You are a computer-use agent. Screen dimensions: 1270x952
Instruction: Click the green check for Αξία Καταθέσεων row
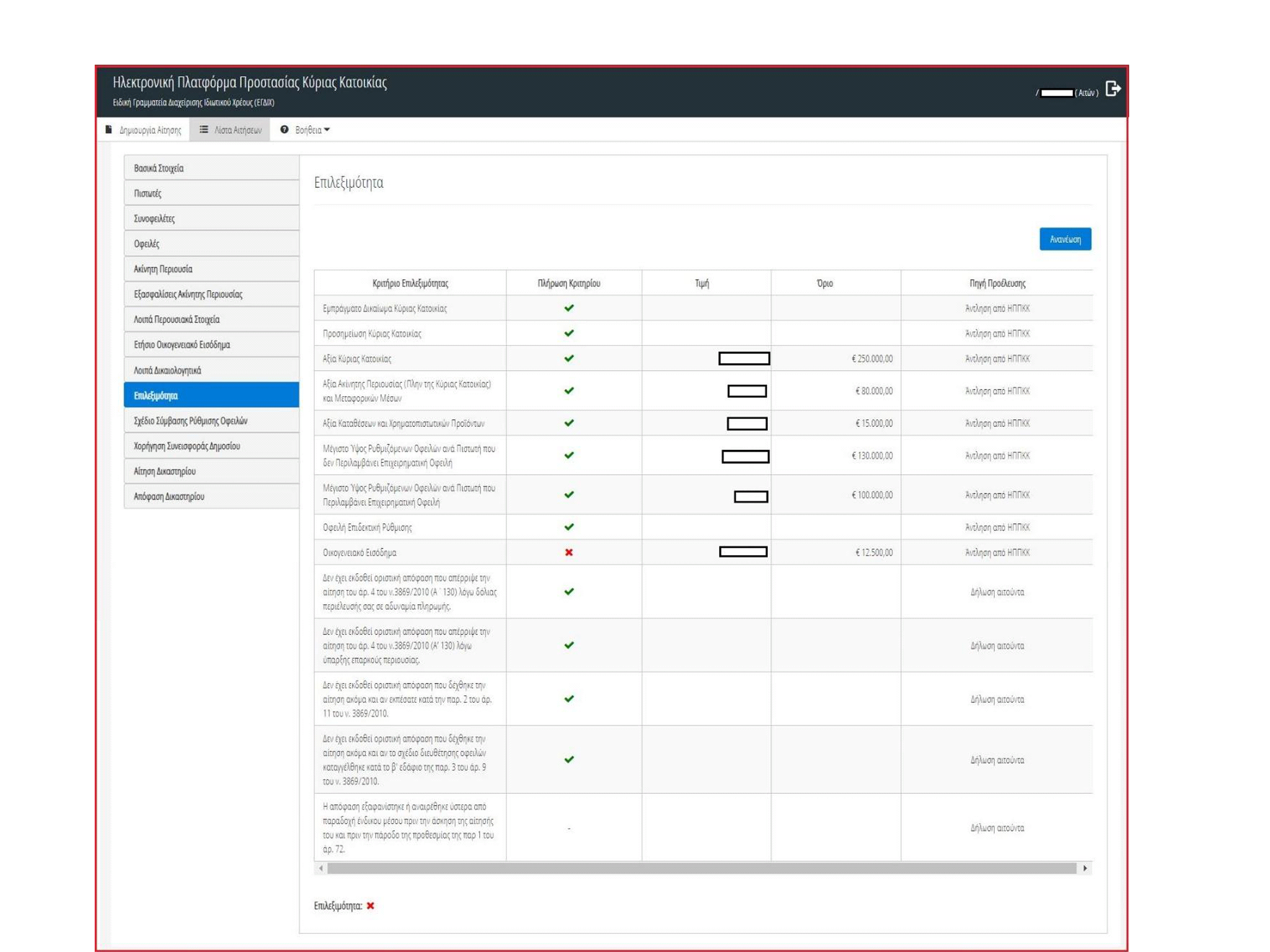[x=569, y=423]
